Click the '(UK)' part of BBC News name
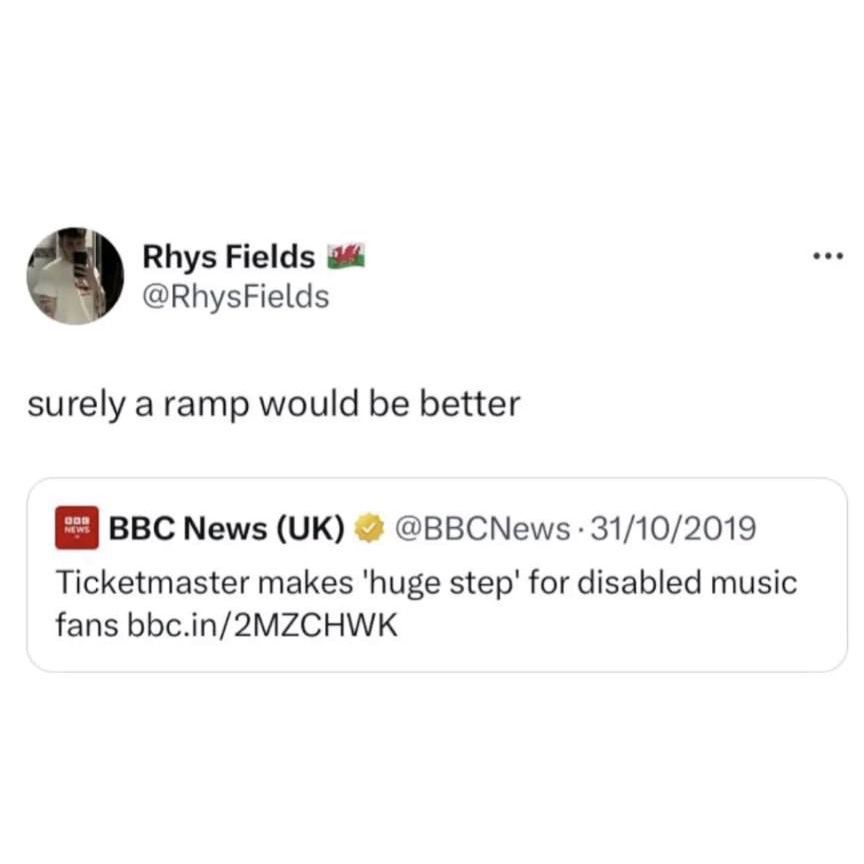The width and height of the screenshot is (864, 864). (310, 529)
